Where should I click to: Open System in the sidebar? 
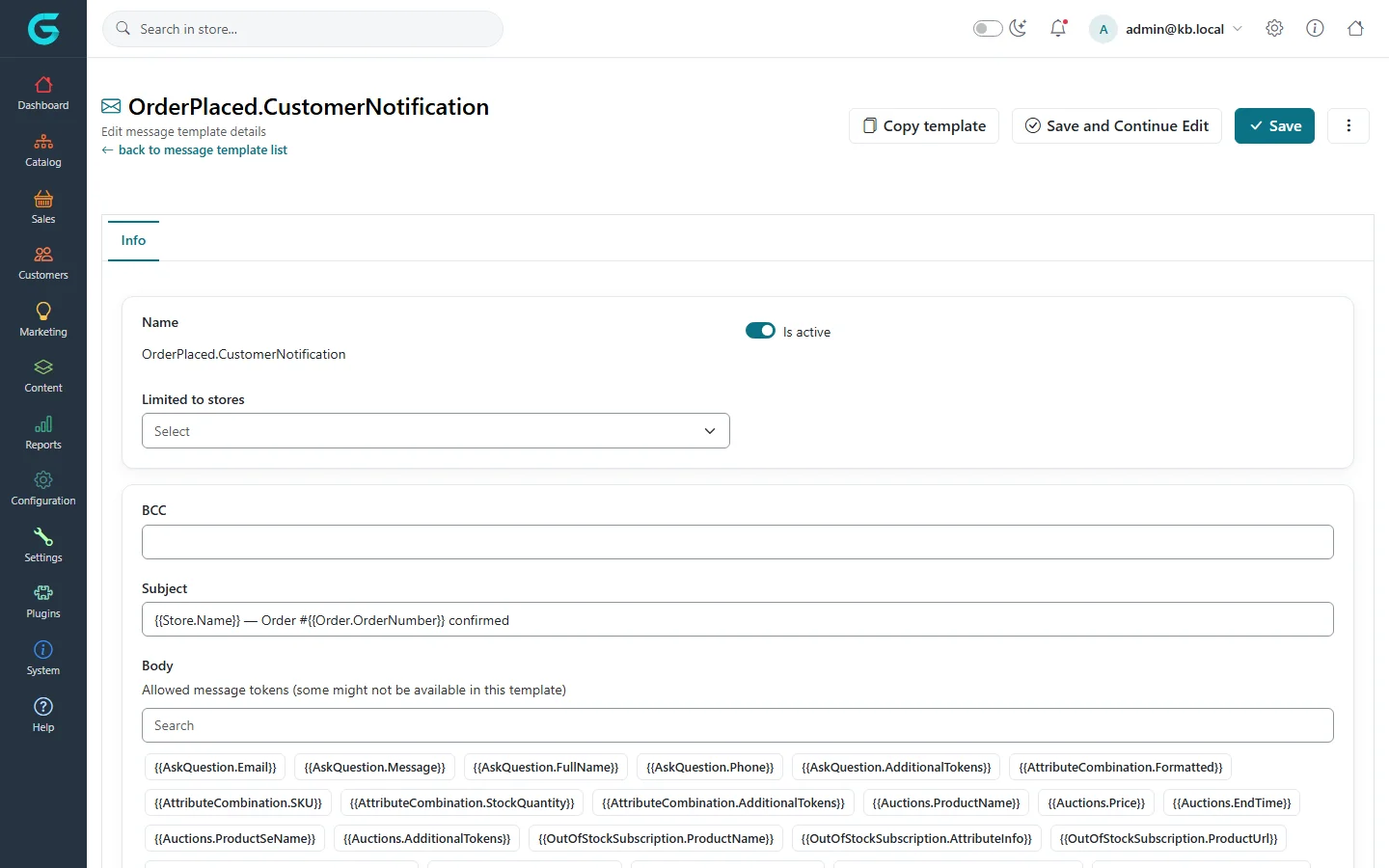click(43, 659)
